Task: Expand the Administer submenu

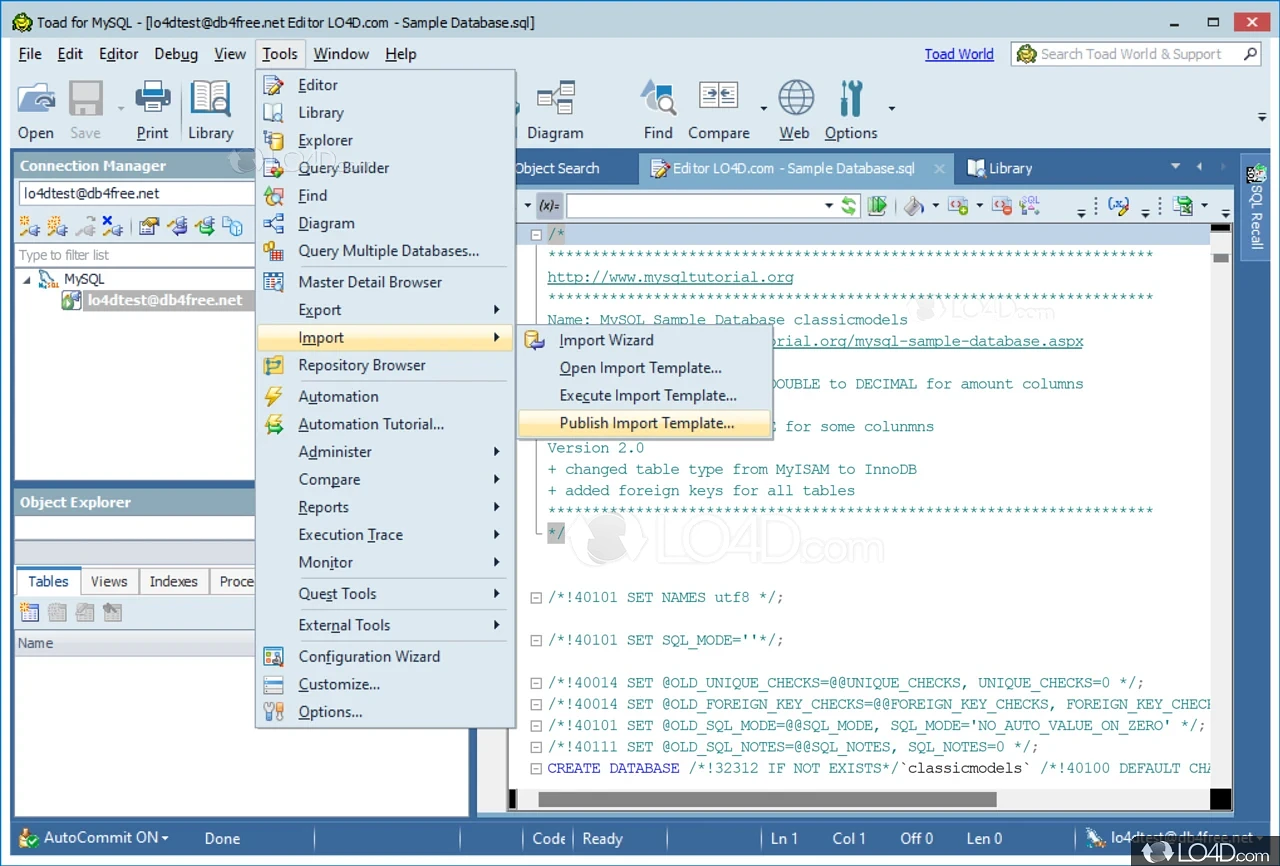Action: (386, 452)
